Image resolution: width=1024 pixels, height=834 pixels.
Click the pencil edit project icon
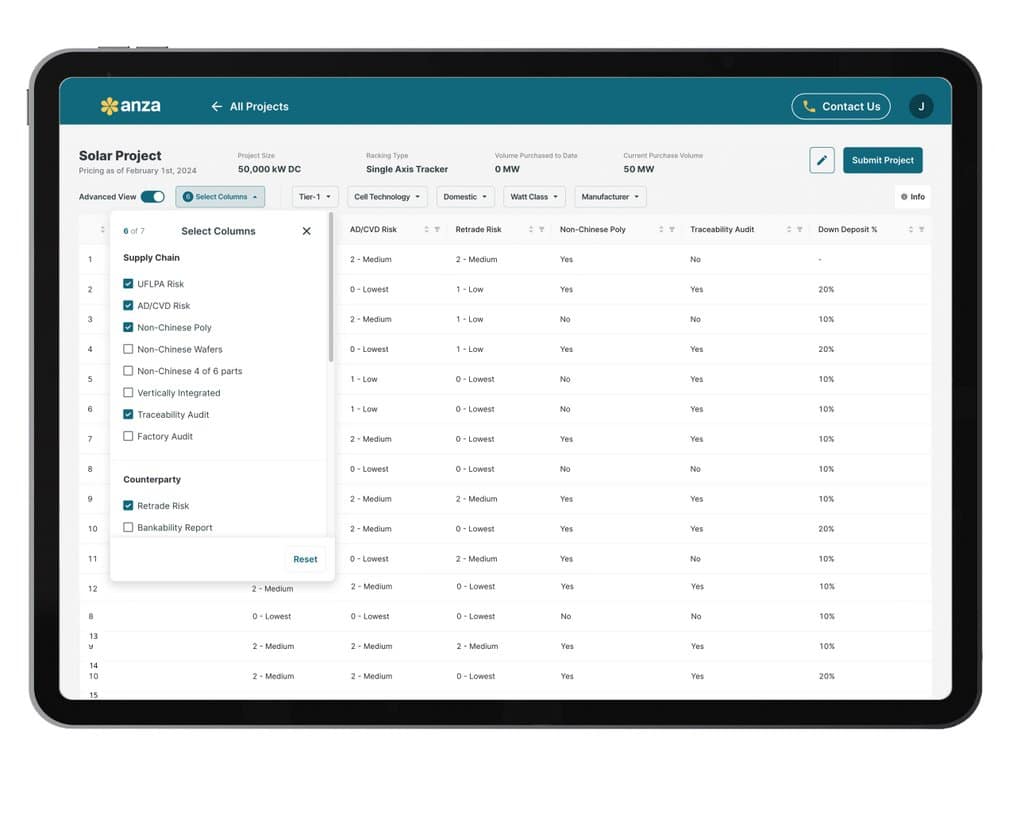[x=821, y=160]
